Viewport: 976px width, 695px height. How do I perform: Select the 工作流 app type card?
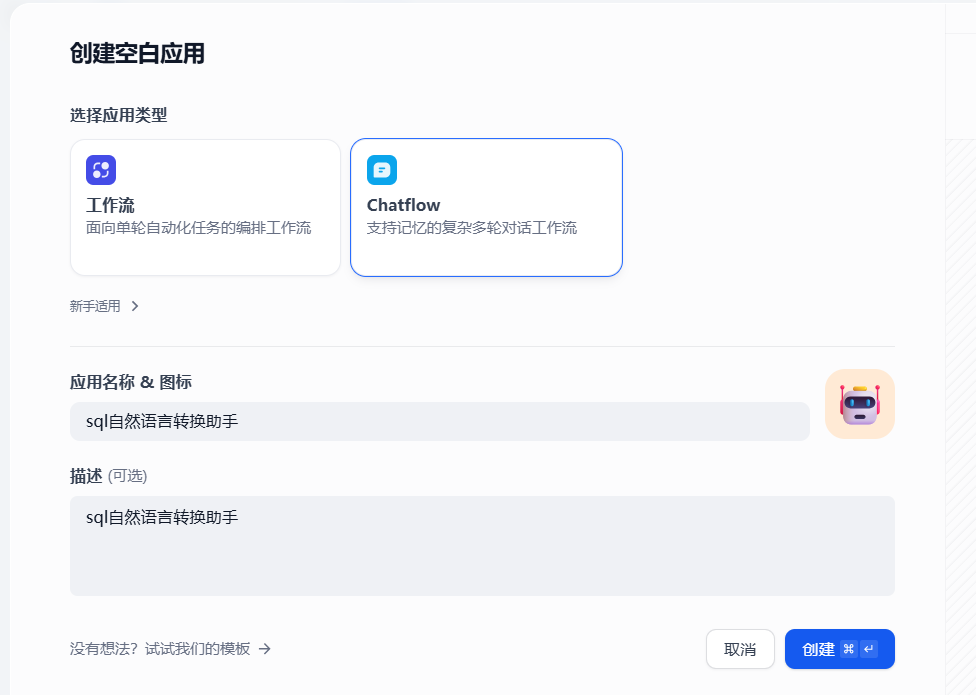click(205, 207)
